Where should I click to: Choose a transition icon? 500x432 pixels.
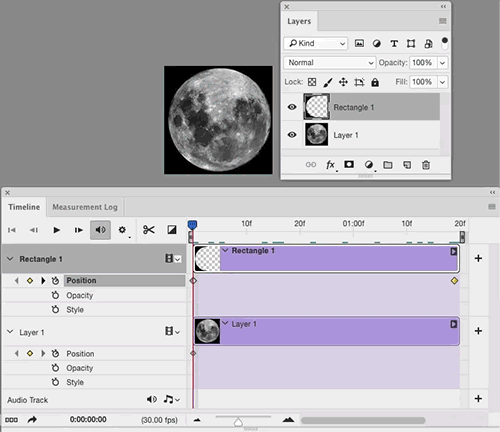(x=172, y=230)
